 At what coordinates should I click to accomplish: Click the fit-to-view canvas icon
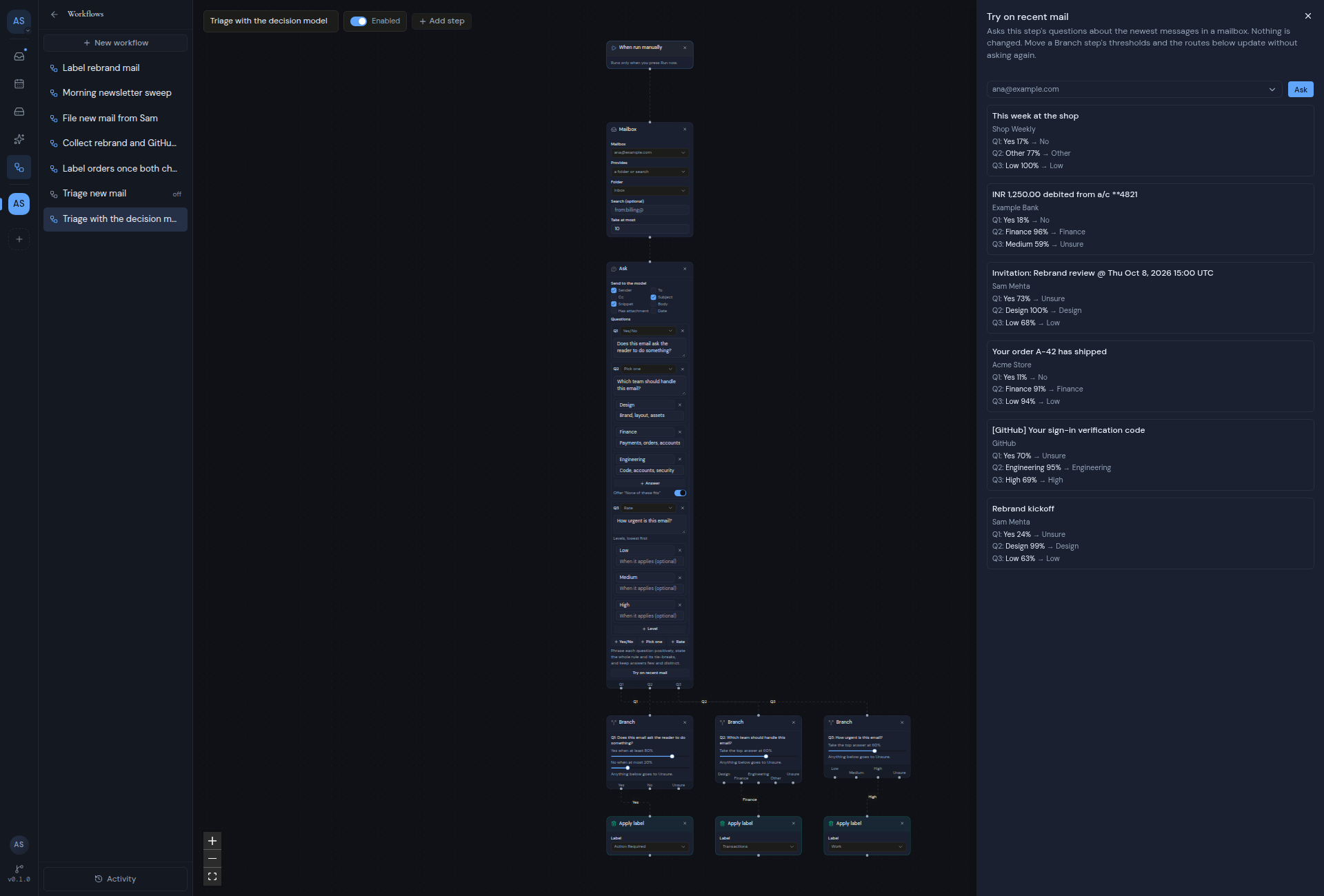coord(212,877)
